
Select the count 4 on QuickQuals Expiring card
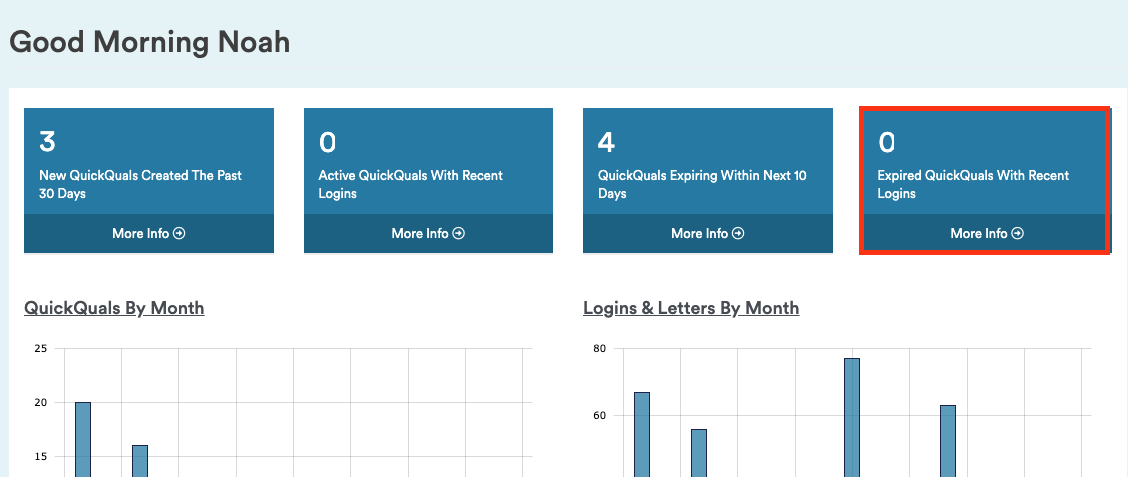pyautogui.click(x=606, y=142)
